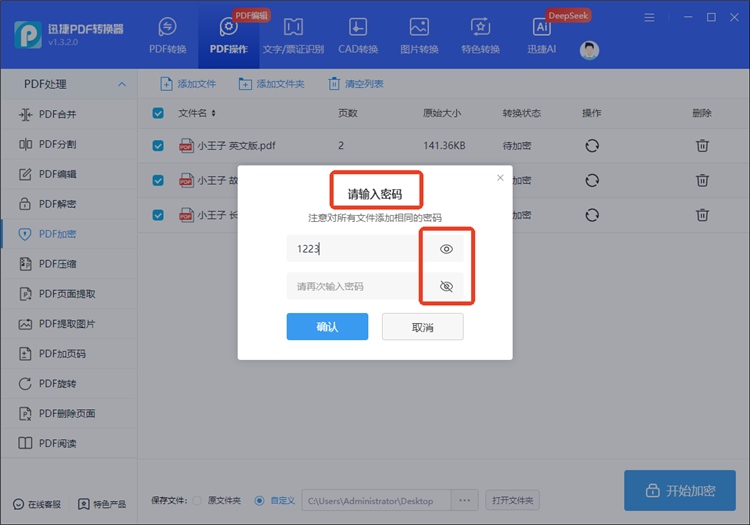Select PDF压缩 in the sidebar

(69, 264)
